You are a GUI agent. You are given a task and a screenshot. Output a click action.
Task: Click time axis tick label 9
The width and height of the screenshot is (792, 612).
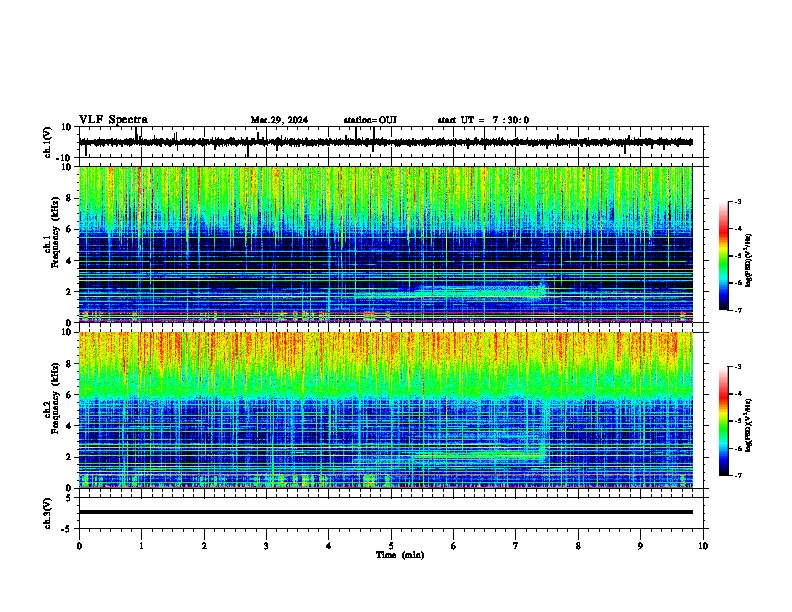tap(640, 546)
